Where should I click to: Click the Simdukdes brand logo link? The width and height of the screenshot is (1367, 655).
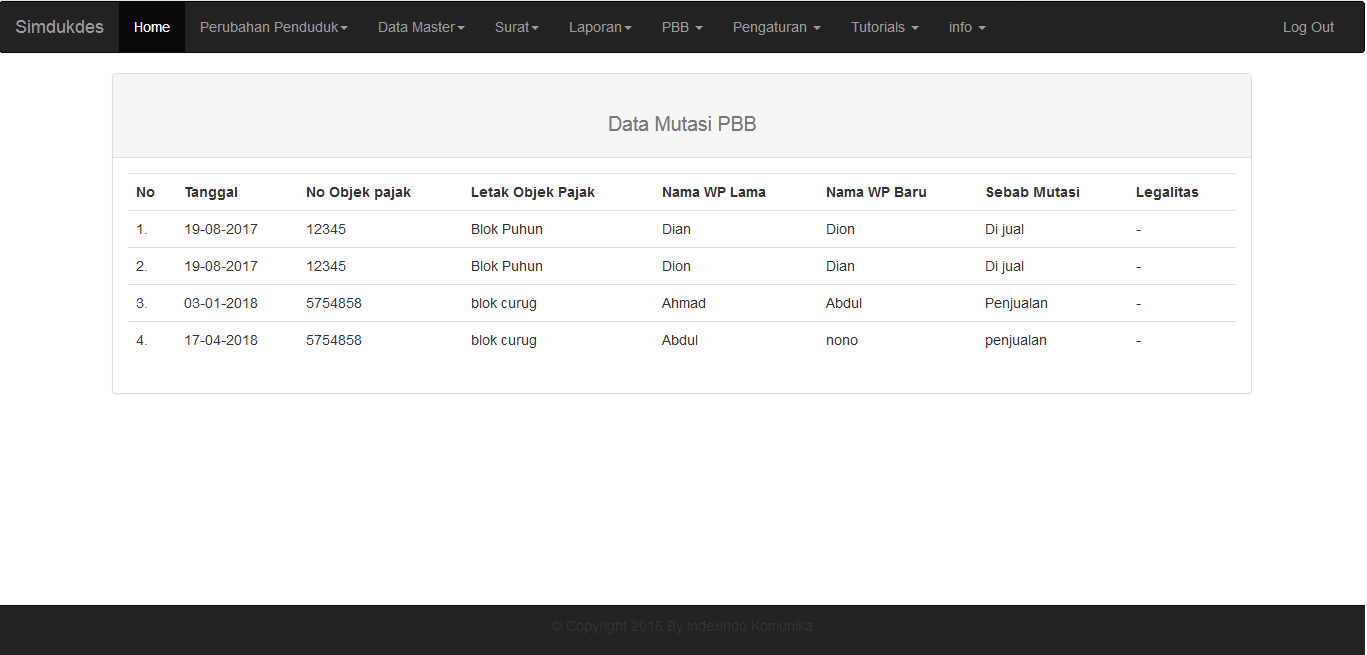pos(60,27)
